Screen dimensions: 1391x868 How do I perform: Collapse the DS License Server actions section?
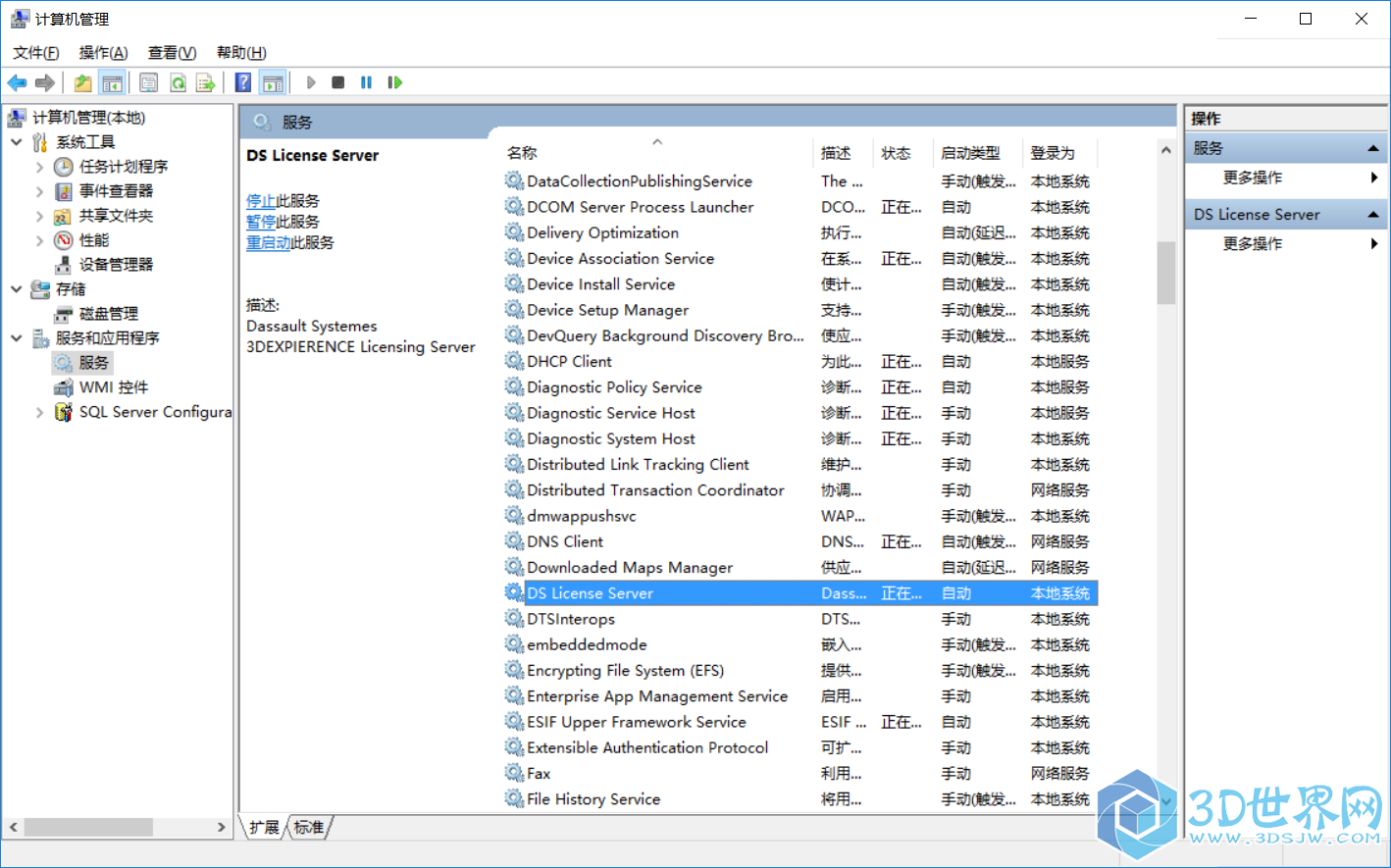click(1373, 215)
